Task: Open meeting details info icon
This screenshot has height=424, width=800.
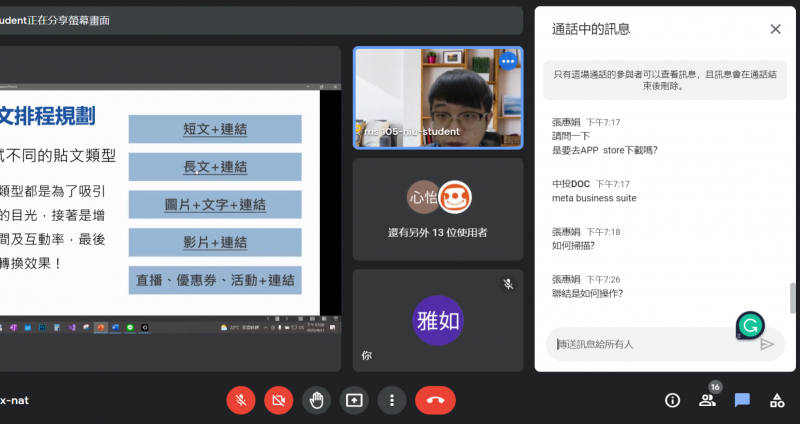Action: [672, 401]
